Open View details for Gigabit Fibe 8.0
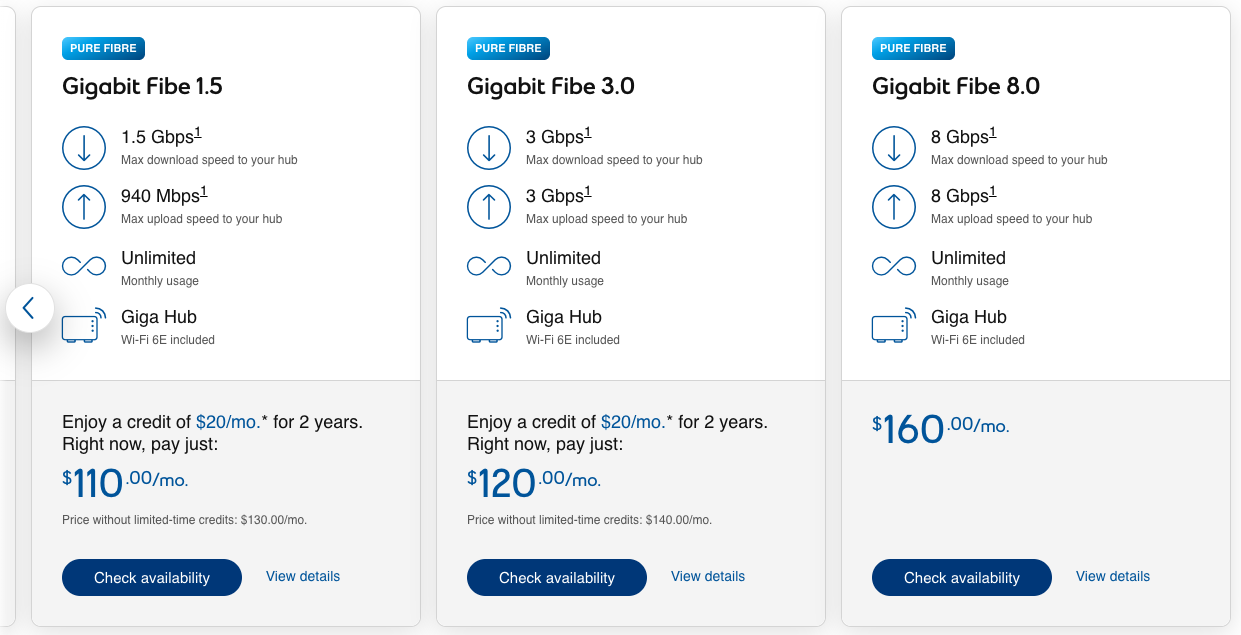1241x635 pixels. click(1112, 577)
